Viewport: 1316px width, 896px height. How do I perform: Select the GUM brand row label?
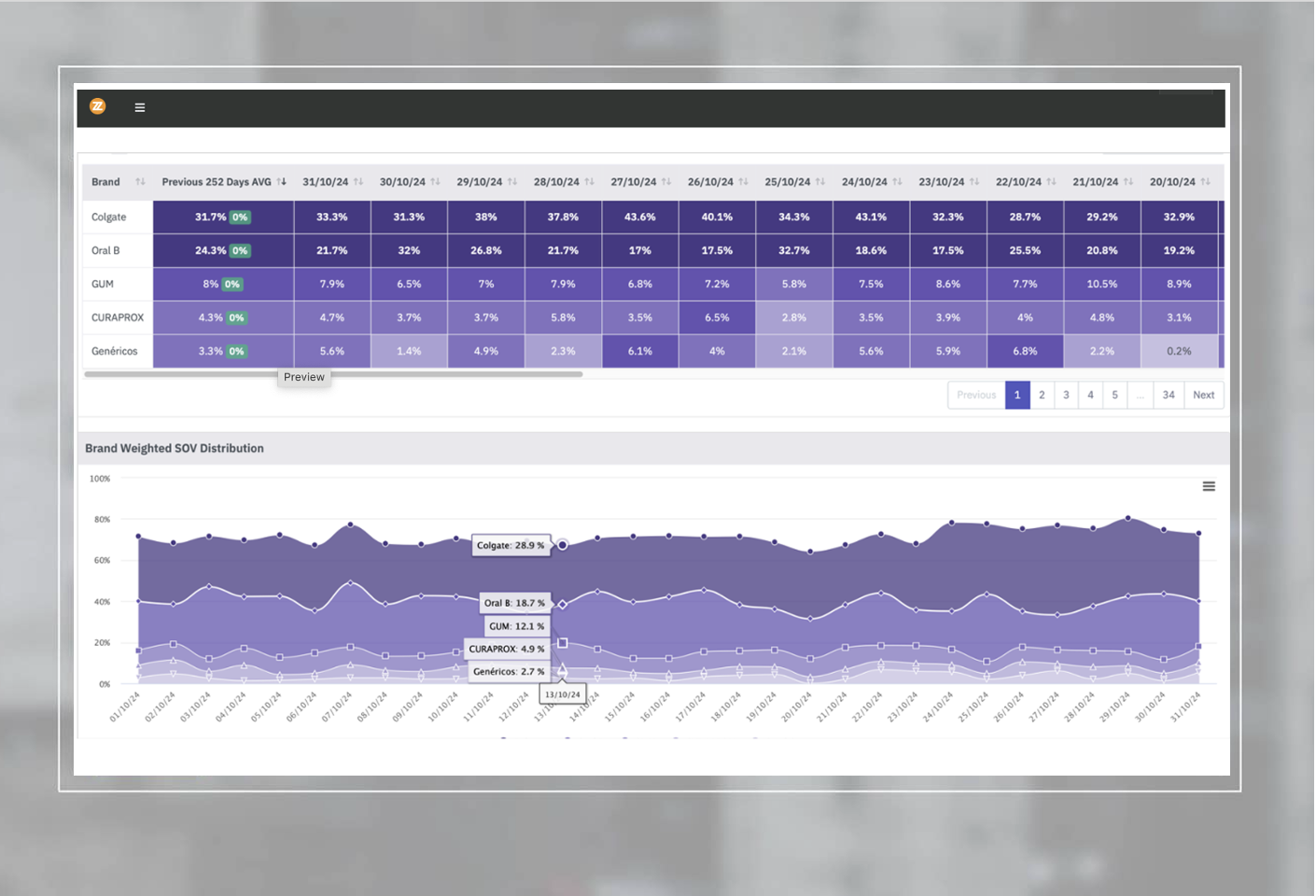point(103,285)
